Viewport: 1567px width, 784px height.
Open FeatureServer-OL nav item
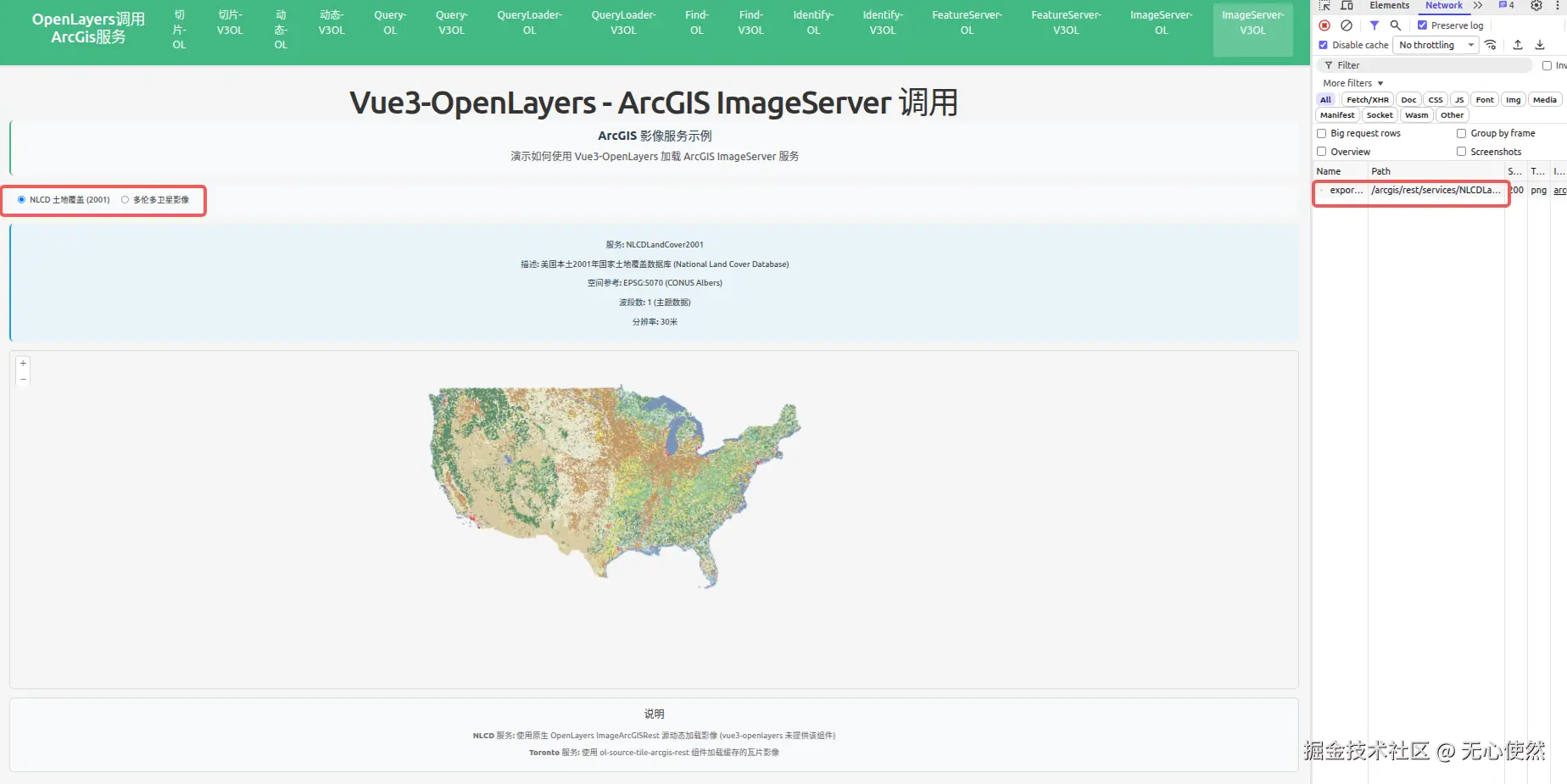(967, 23)
